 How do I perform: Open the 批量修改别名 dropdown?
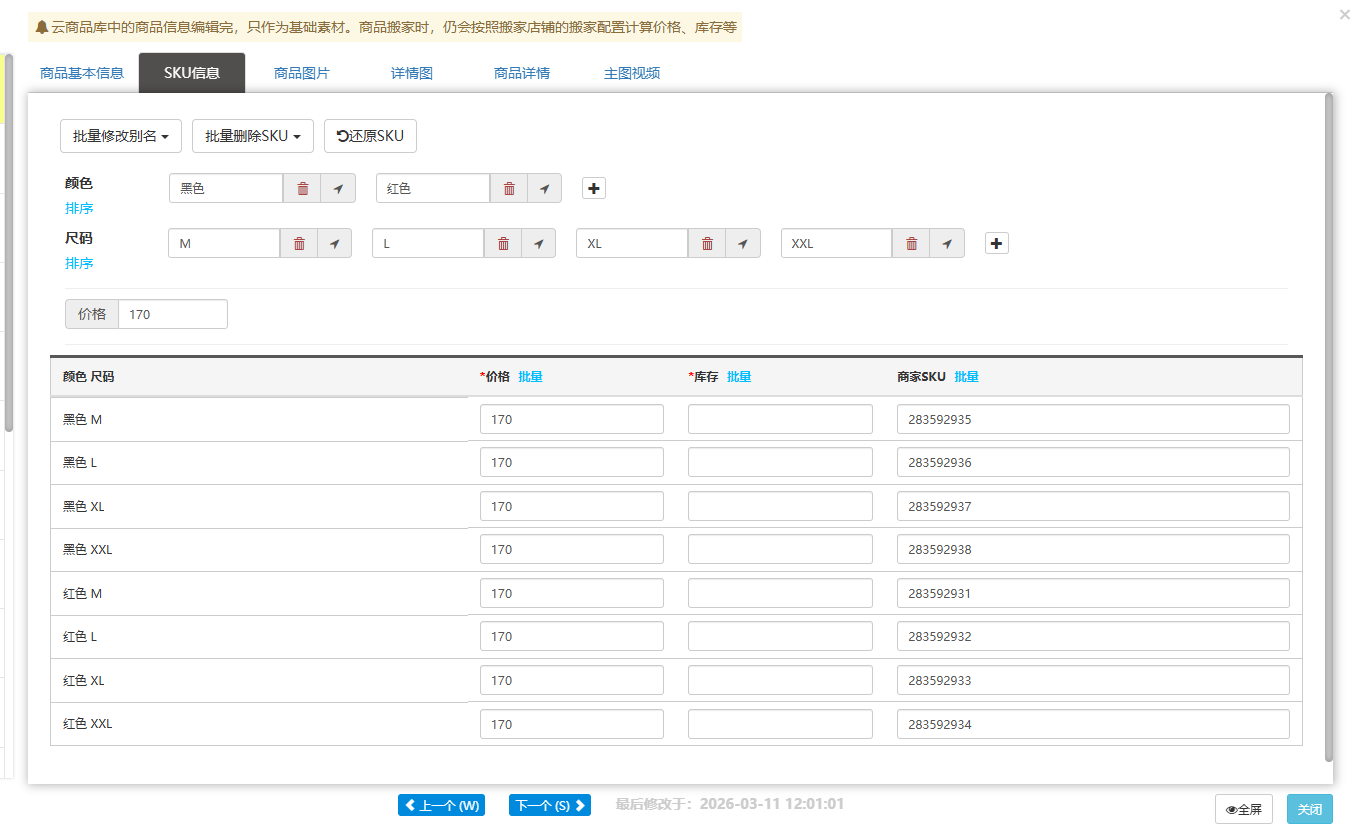click(x=120, y=136)
